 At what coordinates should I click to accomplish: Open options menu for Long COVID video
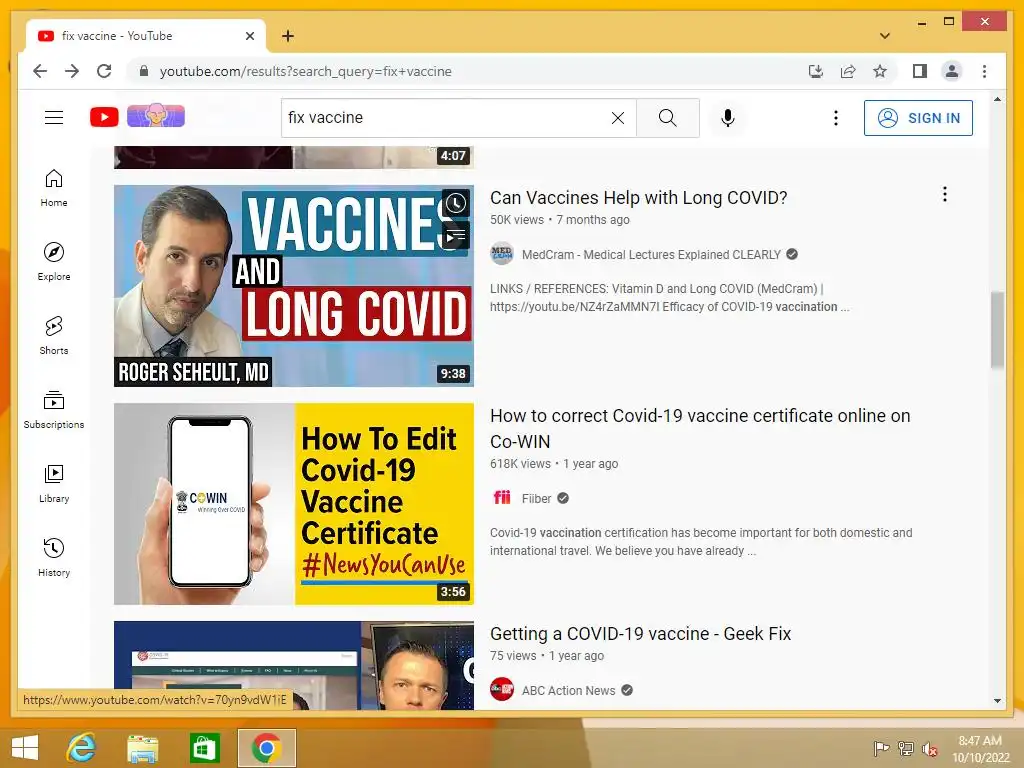[944, 194]
